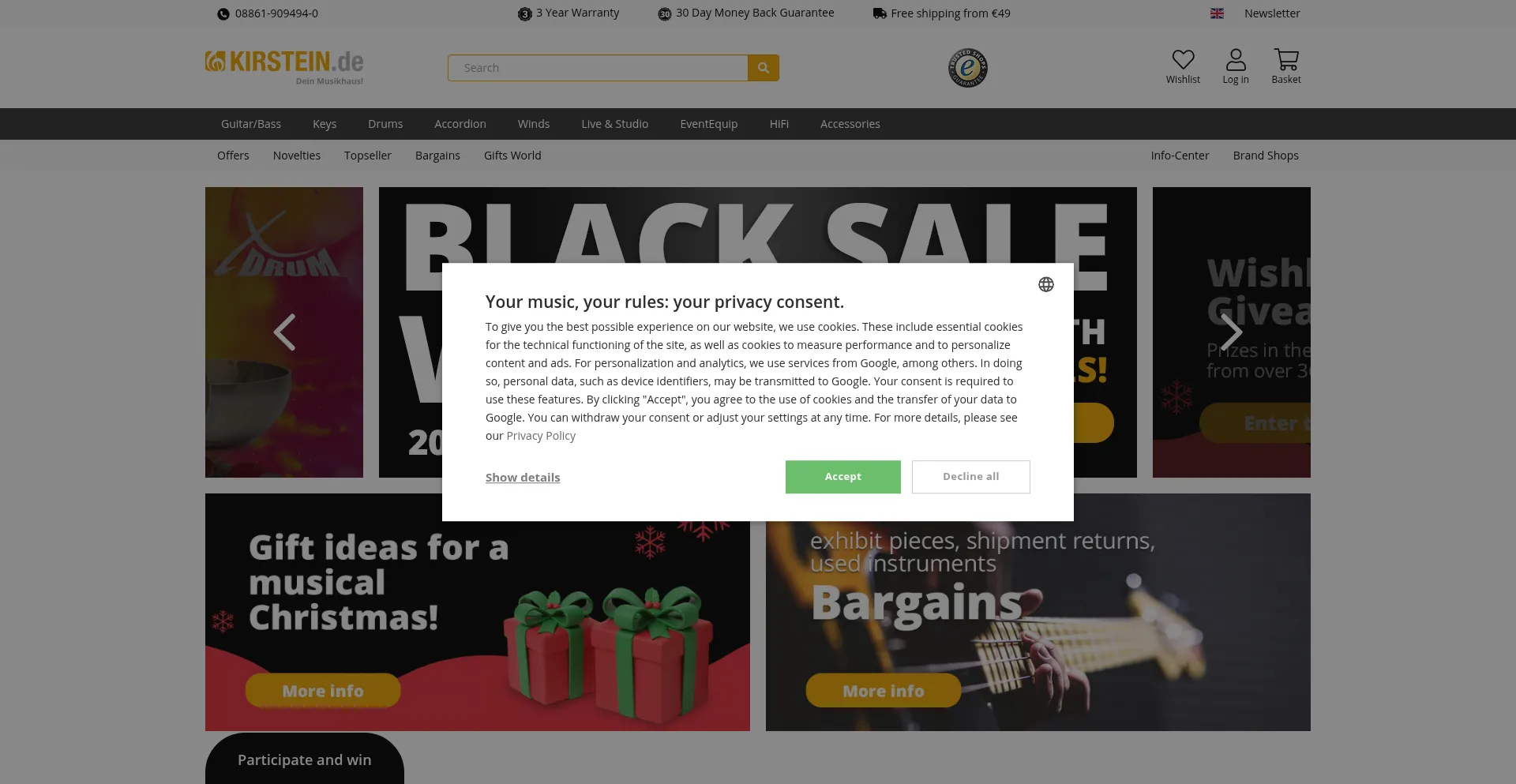
Task: Click the UK flag language icon
Action: tap(1217, 13)
